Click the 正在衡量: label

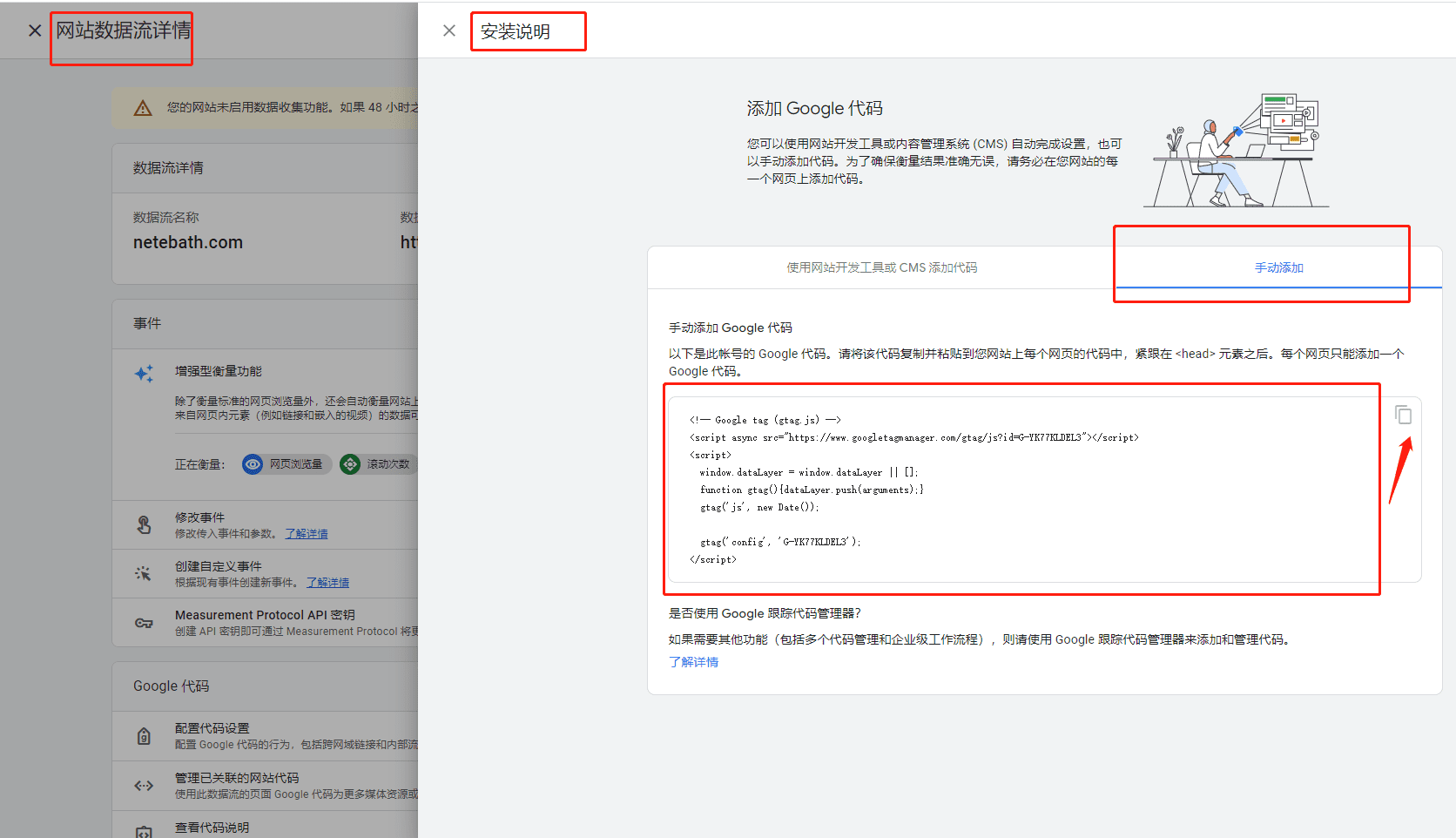tap(199, 464)
